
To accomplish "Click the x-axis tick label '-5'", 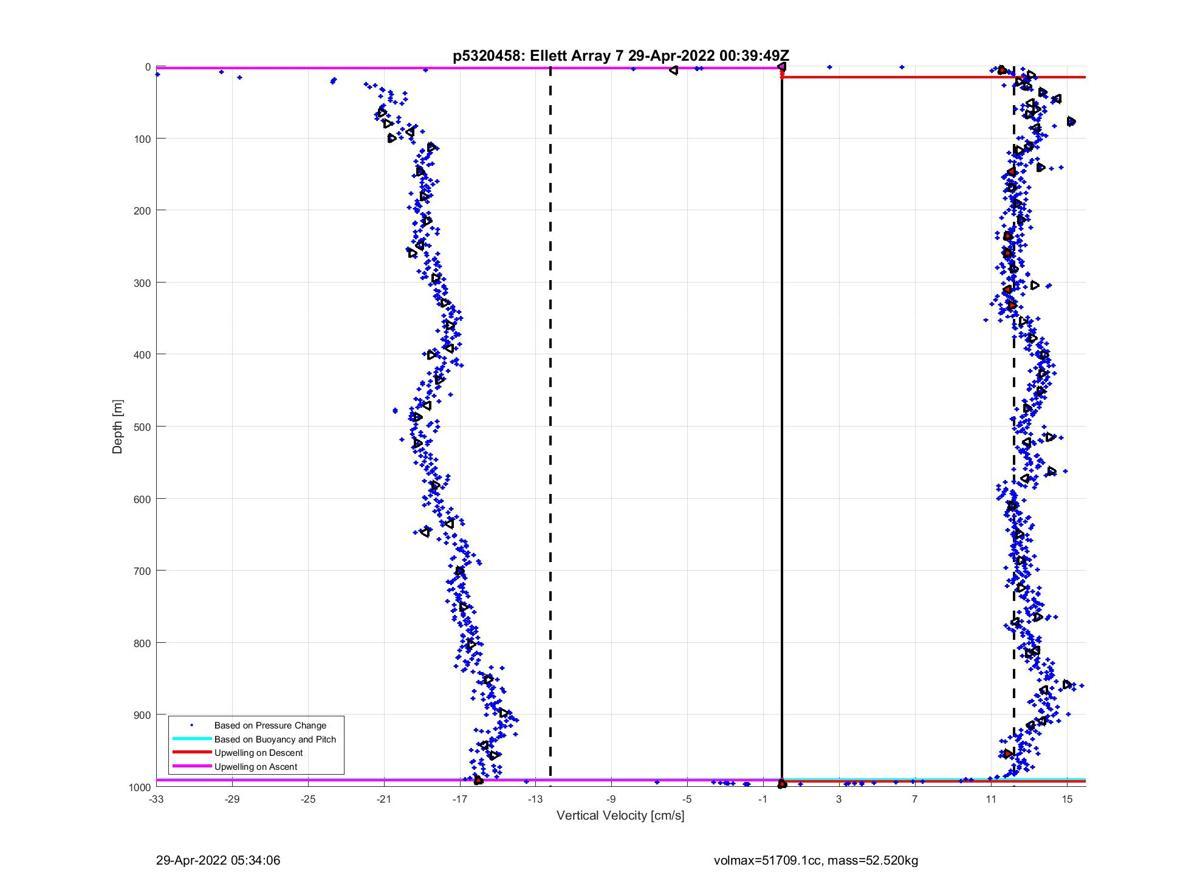I will pos(687,799).
